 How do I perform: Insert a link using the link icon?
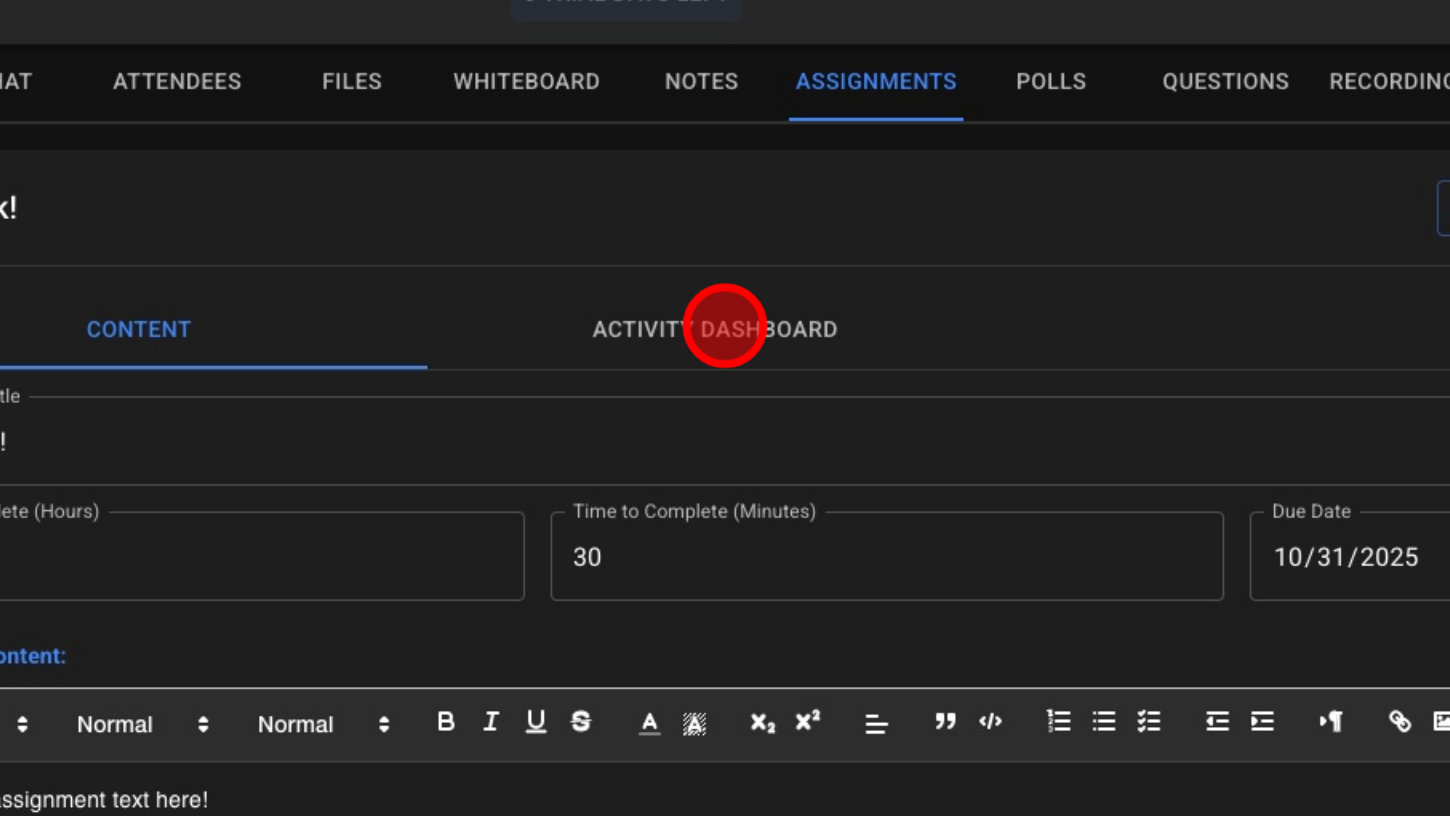pos(1399,722)
